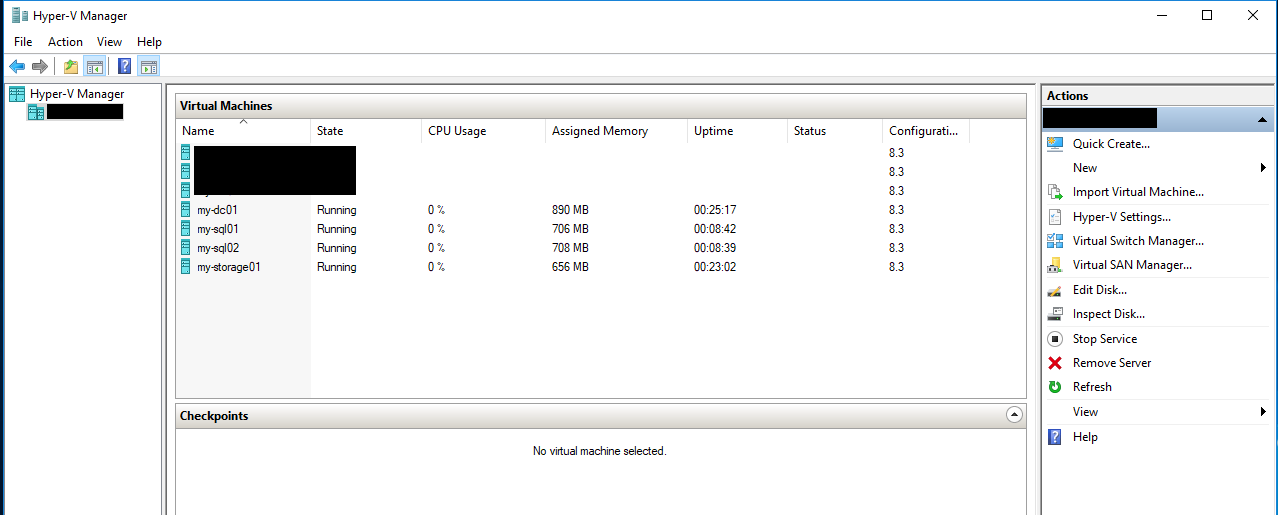Screen dimensions: 1278x515
Task: Choose Stop Service action
Action: [x=1105, y=339]
